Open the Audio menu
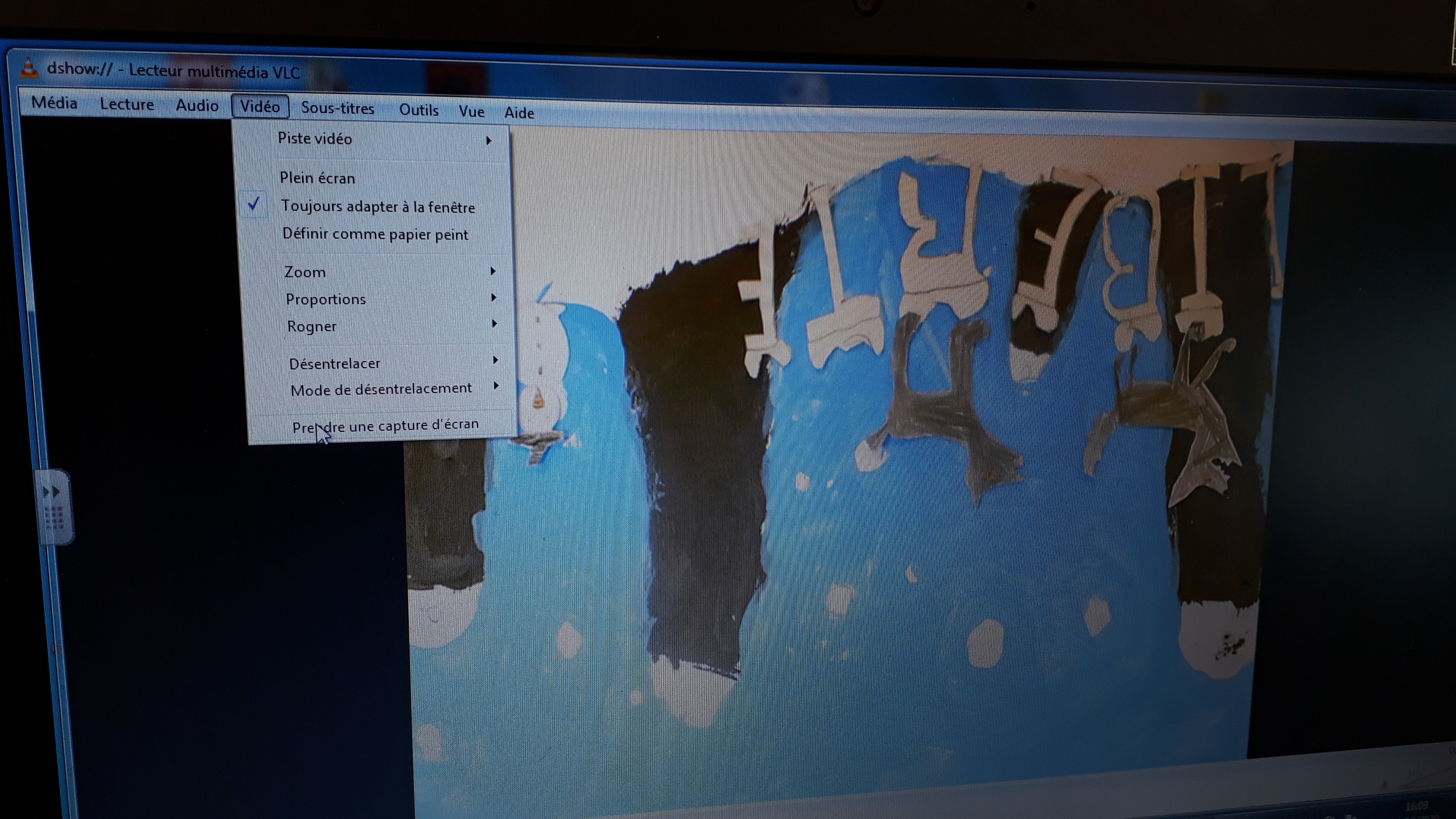This screenshot has width=1456, height=819. click(197, 105)
